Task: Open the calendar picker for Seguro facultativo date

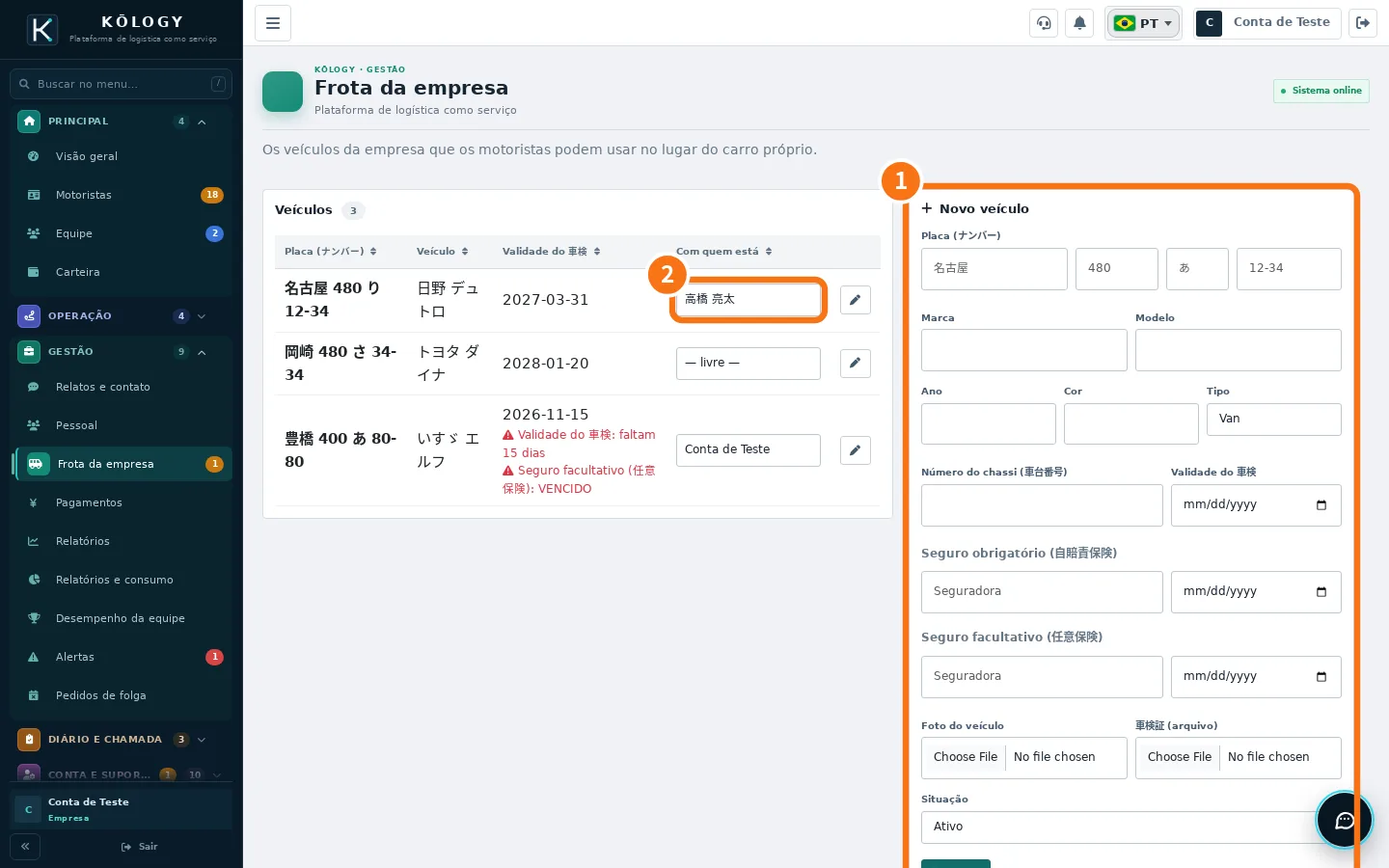Action: [x=1321, y=677]
